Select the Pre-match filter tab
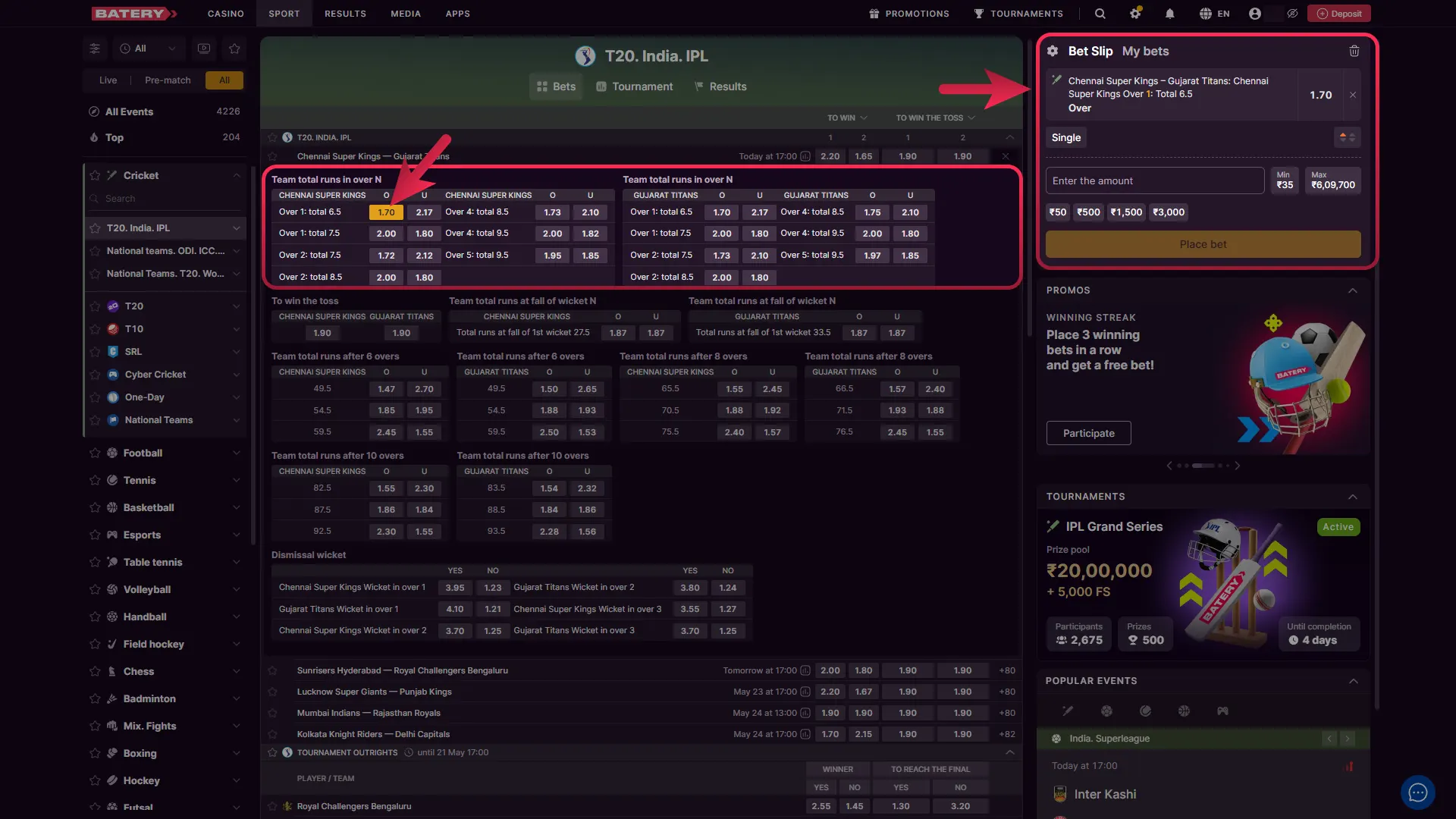The image size is (1456, 819). coord(168,80)
